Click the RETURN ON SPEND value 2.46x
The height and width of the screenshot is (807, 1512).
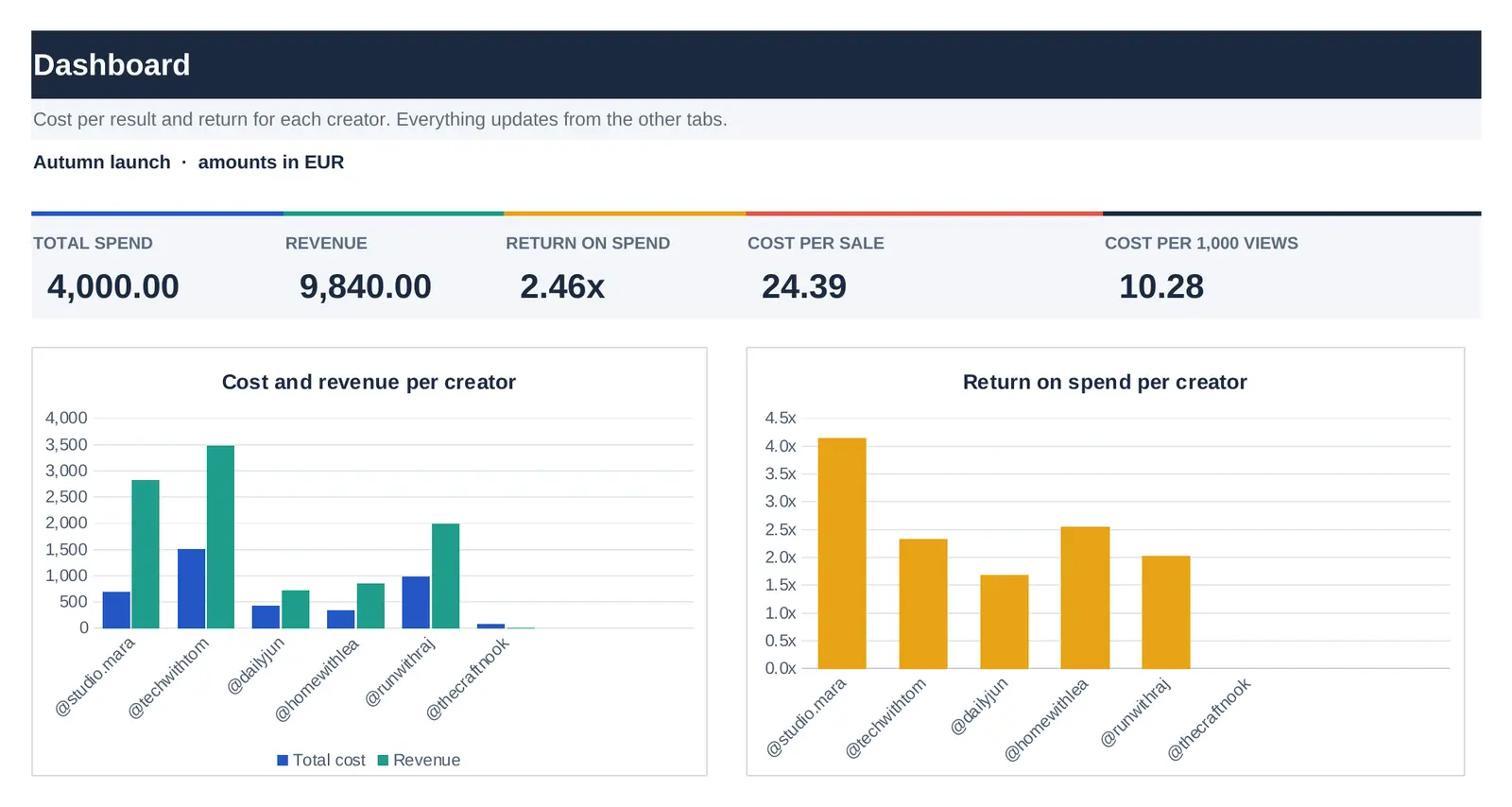[562, 287]
